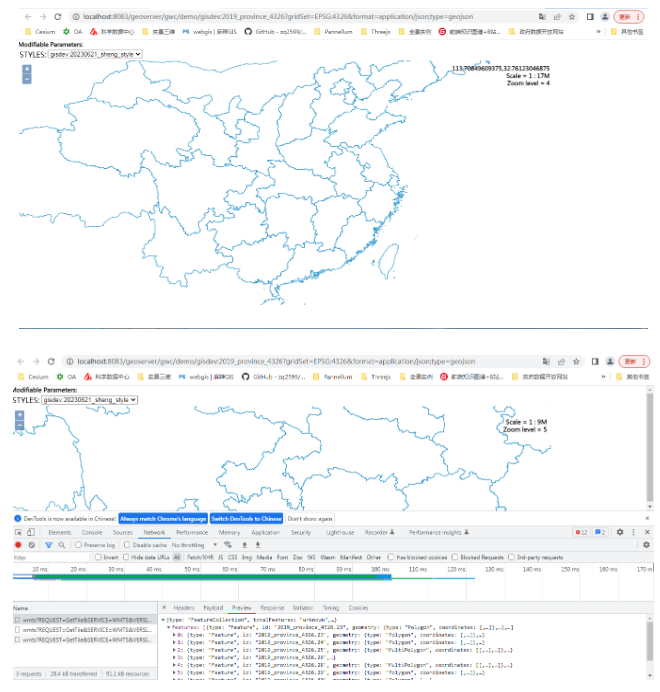Go back in top browser window
This screenshot has height=692, width=660.
(x=28, y=17)
